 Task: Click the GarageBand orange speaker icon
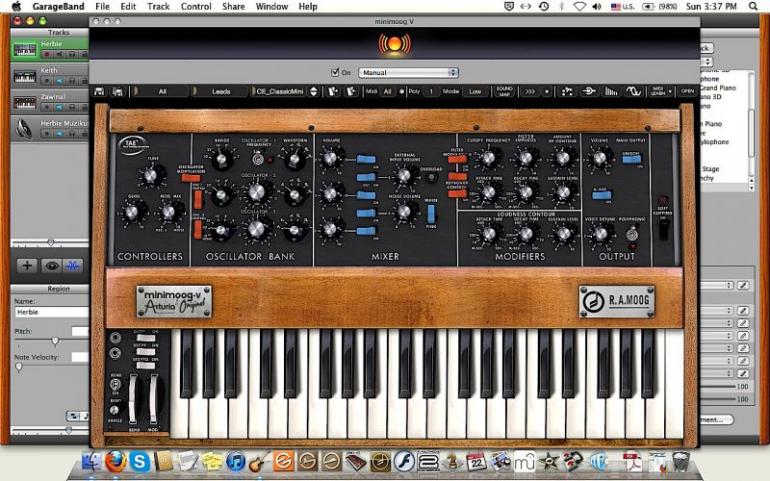click(x=394, y=44)
